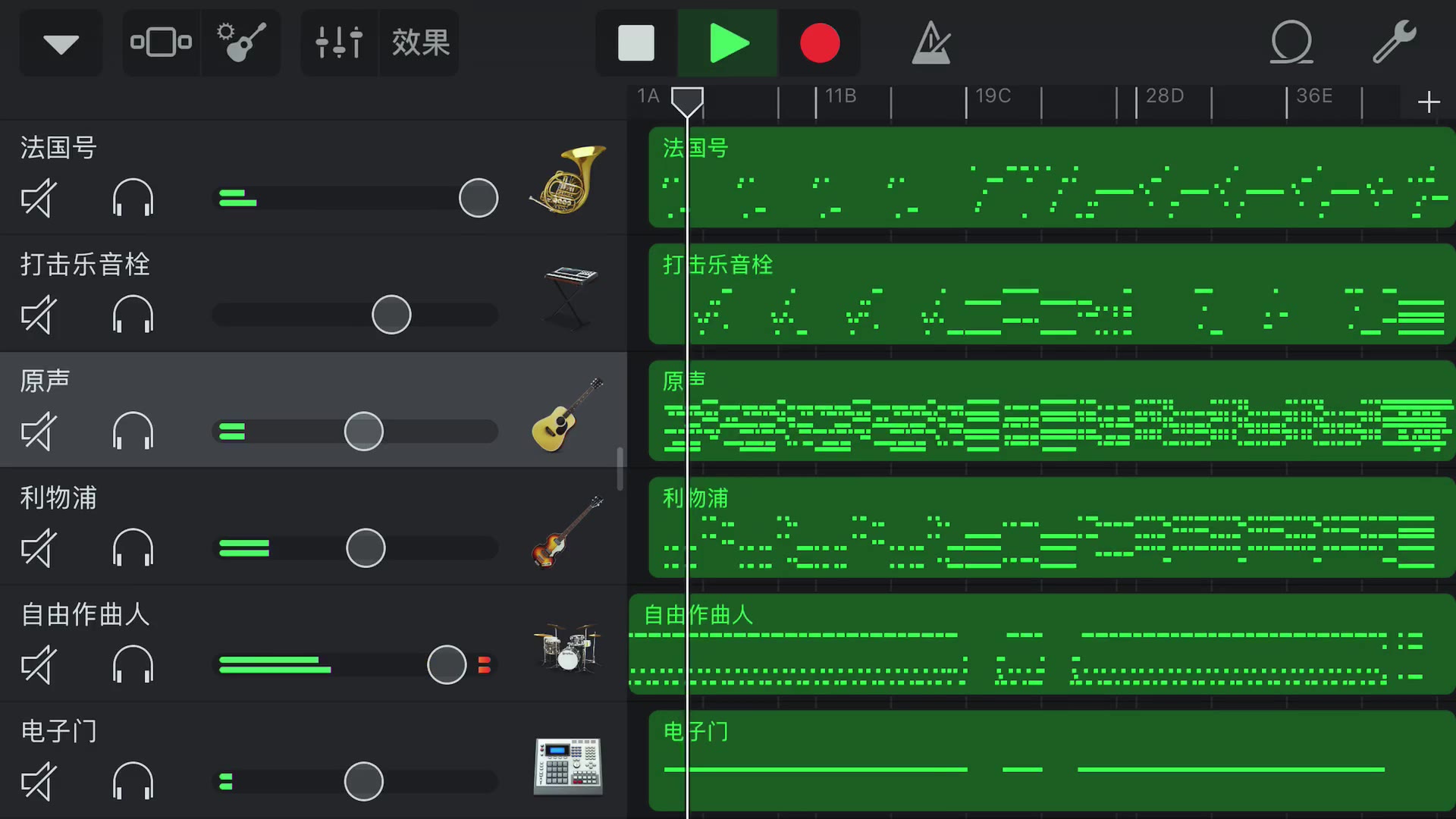Adjust the 利物浦 volume slider knob
The height and width of the screenshot is (819, 1456).
[x=366, y=548]
